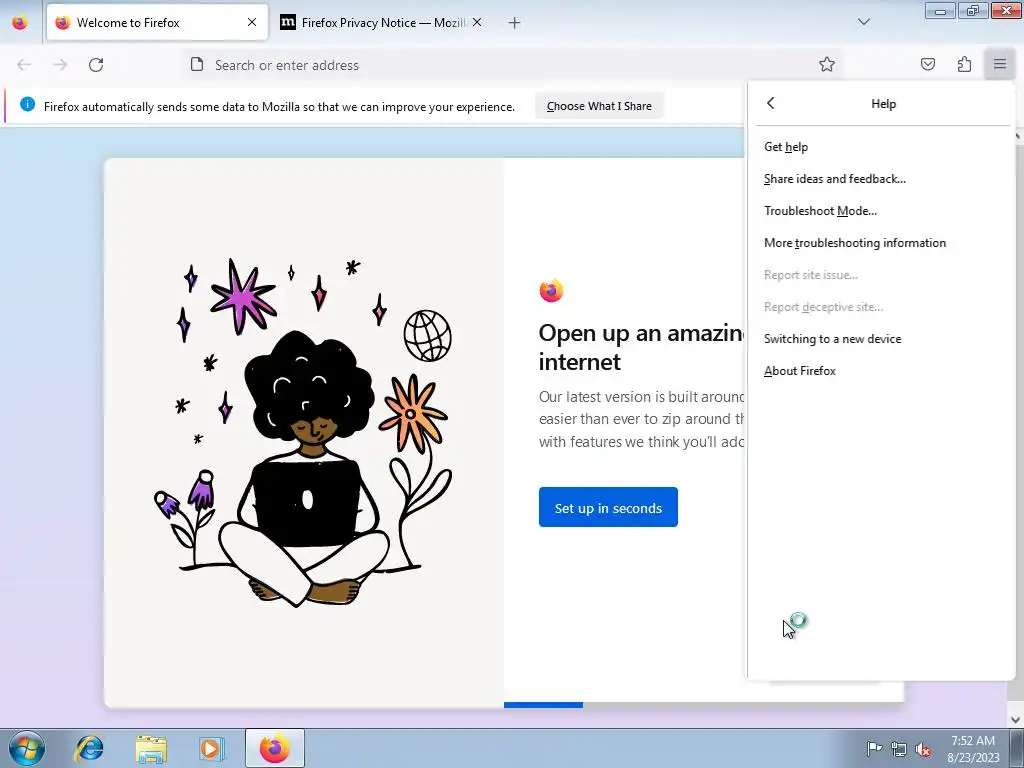This screenshot has height=768, width=1024.
Task: Go back from Help submenu
Action: (771, 103)
